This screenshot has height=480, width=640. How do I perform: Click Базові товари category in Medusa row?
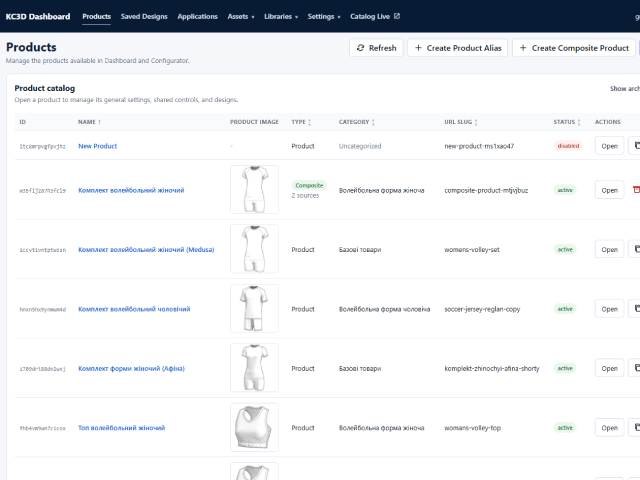click(360, 249)
